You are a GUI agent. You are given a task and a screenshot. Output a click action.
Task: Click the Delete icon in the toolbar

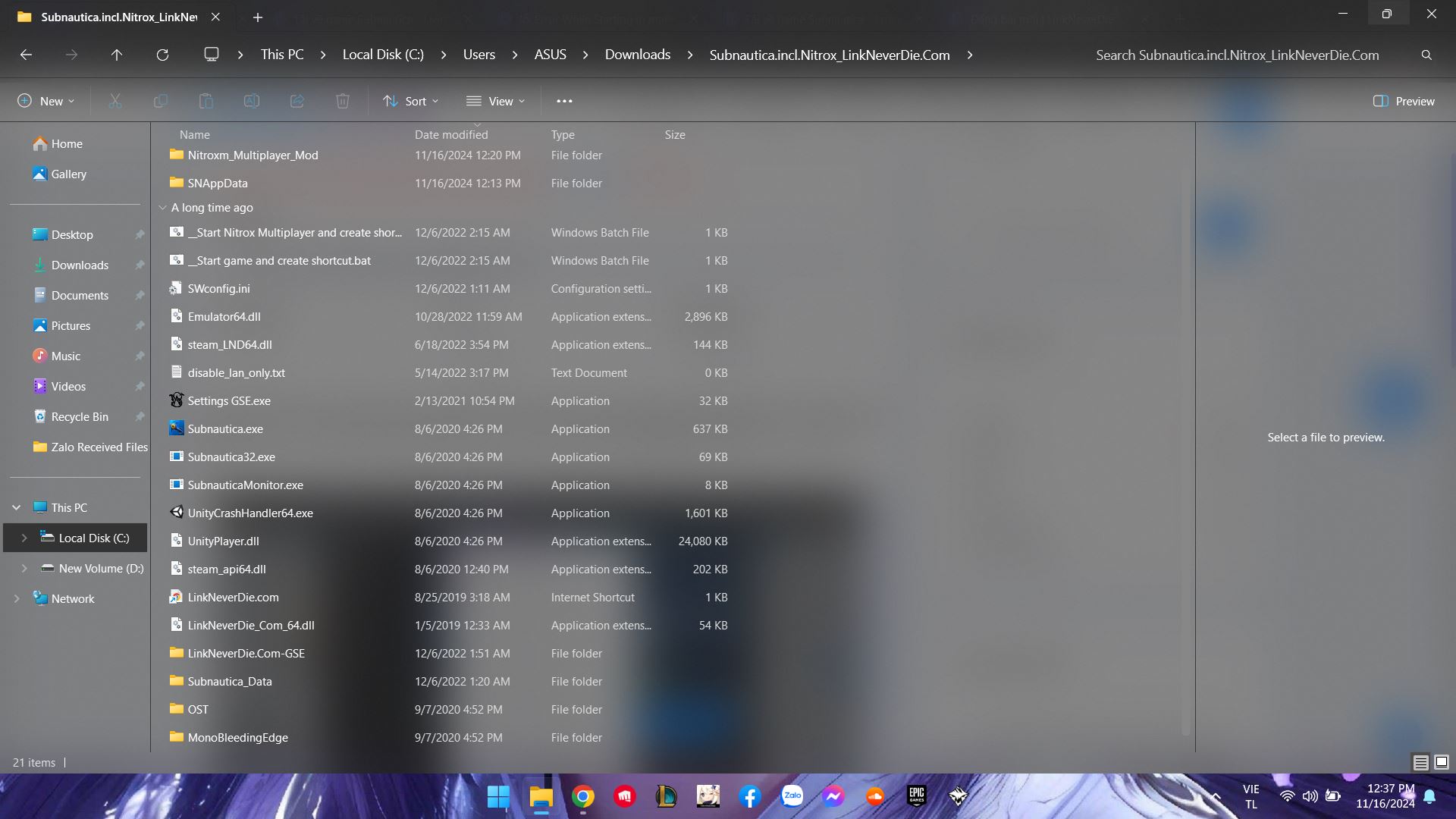pos(342,100)
